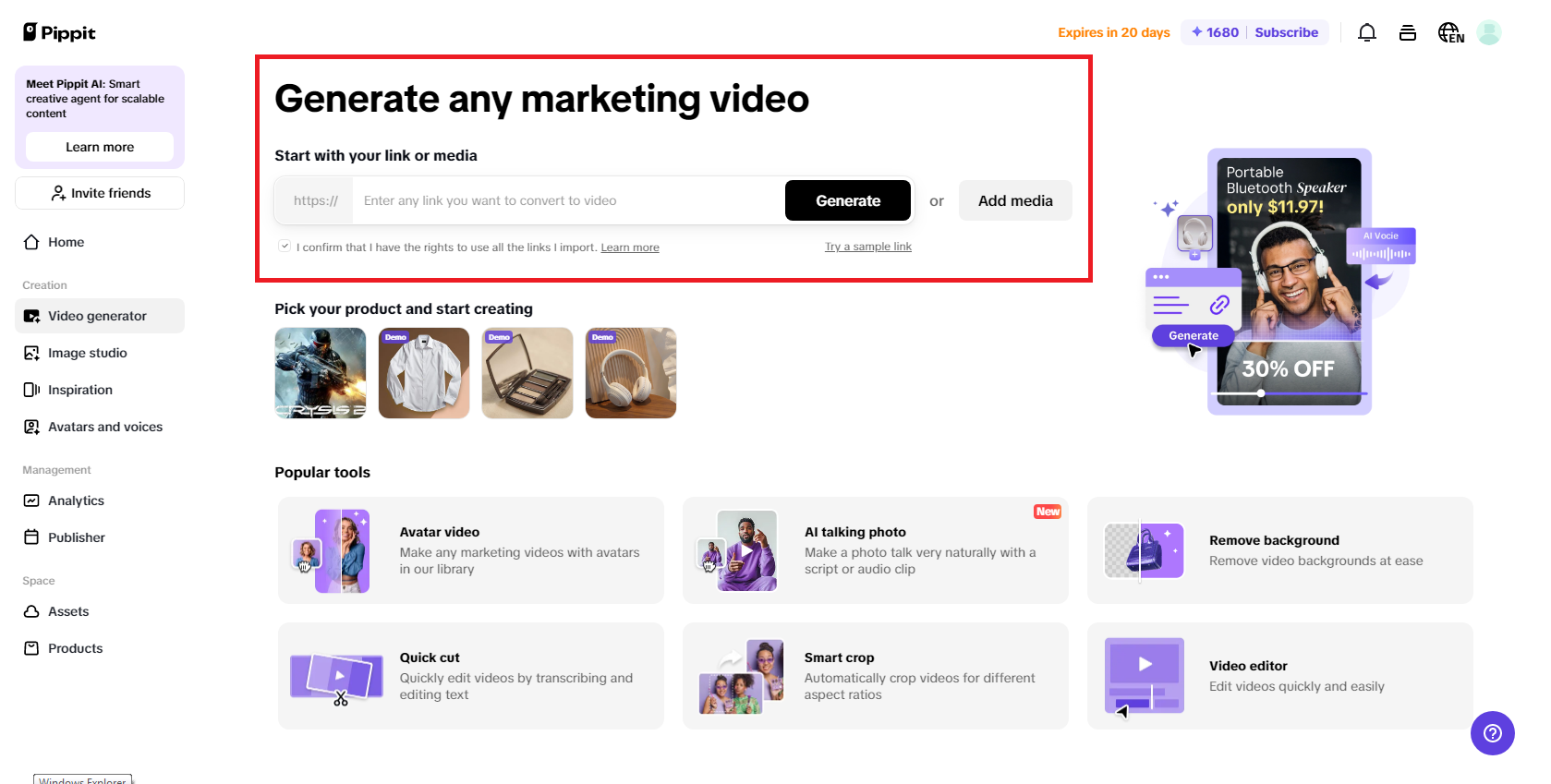Click the Video editor illustration

click(1144, 677)
